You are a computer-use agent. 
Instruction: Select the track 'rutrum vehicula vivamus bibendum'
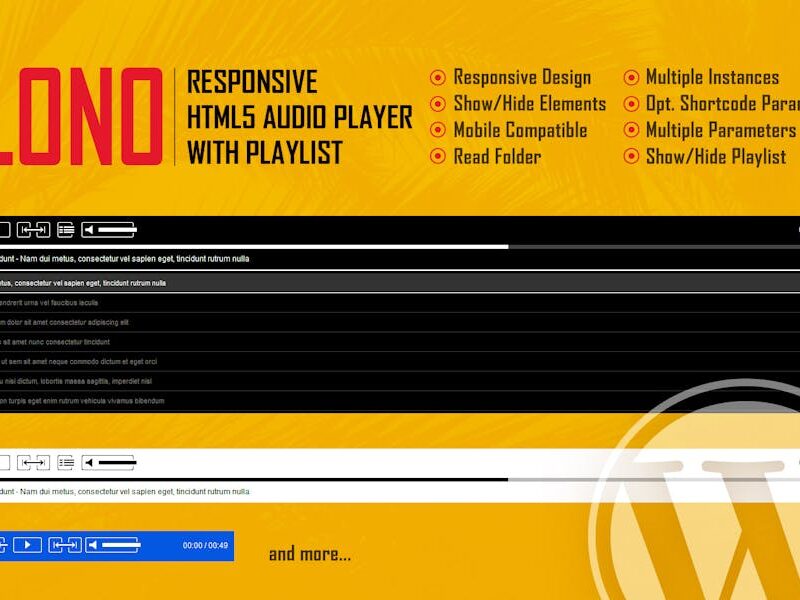(400, 401)
